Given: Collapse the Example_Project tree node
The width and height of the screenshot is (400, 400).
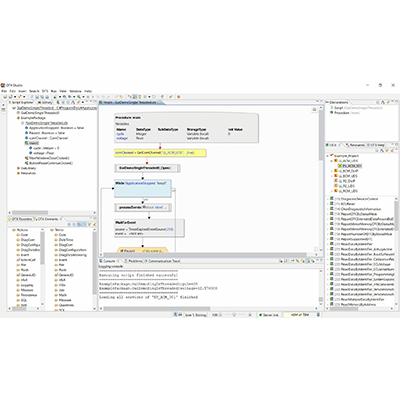Looking at the screenshot, I should pyautogui.click(x=328, y=156).
